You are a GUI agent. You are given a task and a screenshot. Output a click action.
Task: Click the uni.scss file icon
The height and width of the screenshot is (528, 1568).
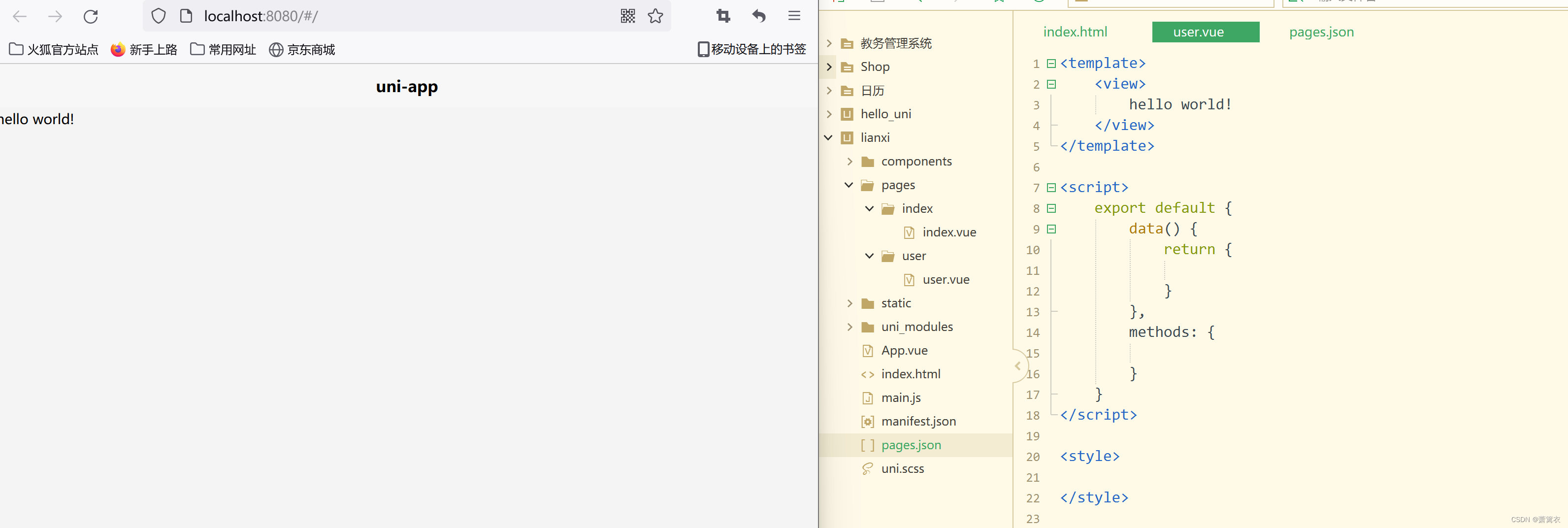(x=868, y=469)
